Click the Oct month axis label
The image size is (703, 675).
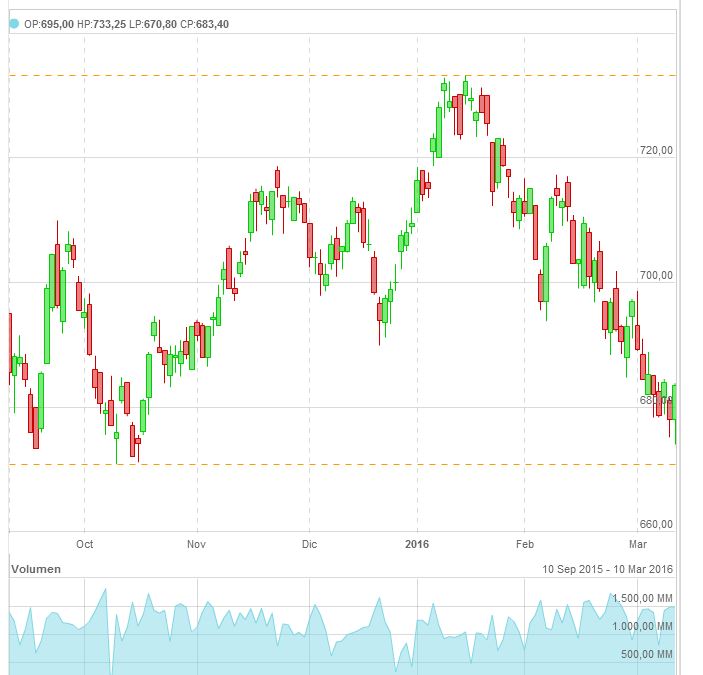(x=85, y=544)
